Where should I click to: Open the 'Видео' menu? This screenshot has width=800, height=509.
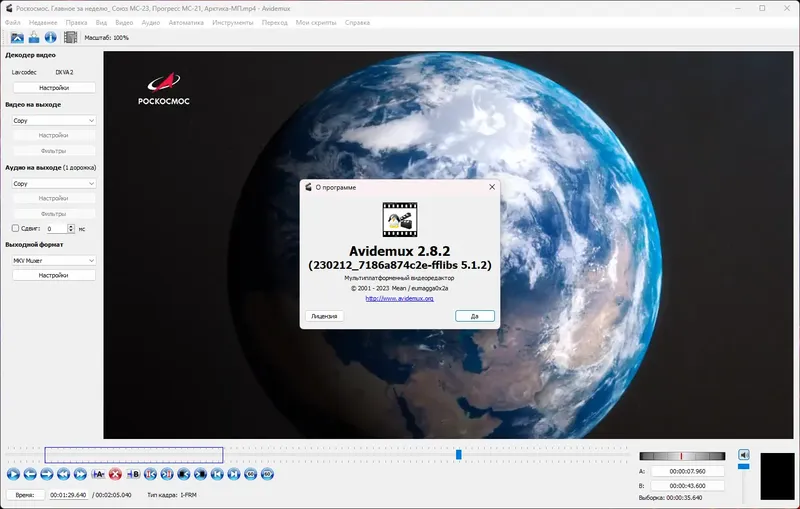pyautogui.click(x=124, y=22)
